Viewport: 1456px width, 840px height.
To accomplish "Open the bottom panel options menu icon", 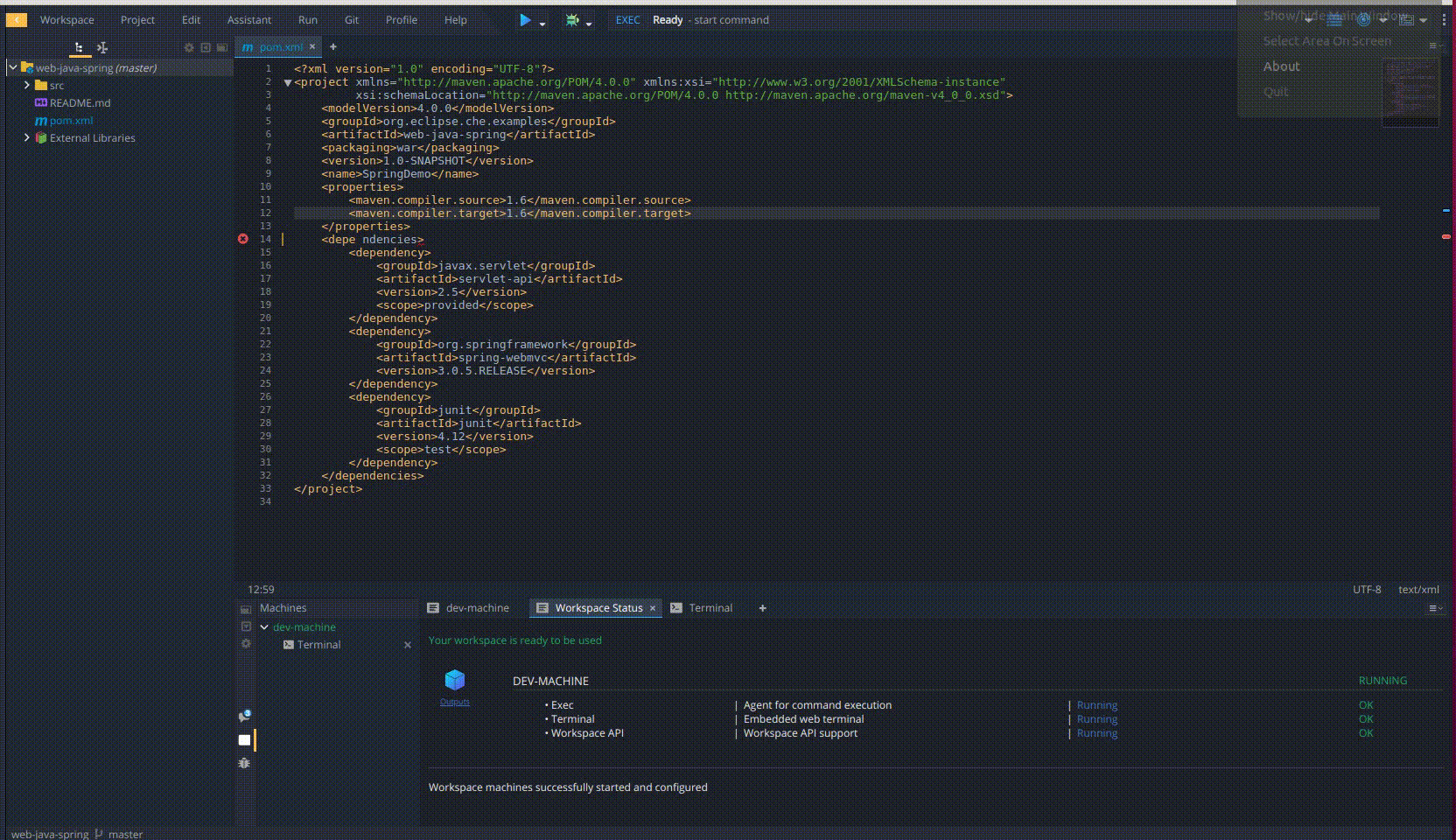I will click(1435, 608).
